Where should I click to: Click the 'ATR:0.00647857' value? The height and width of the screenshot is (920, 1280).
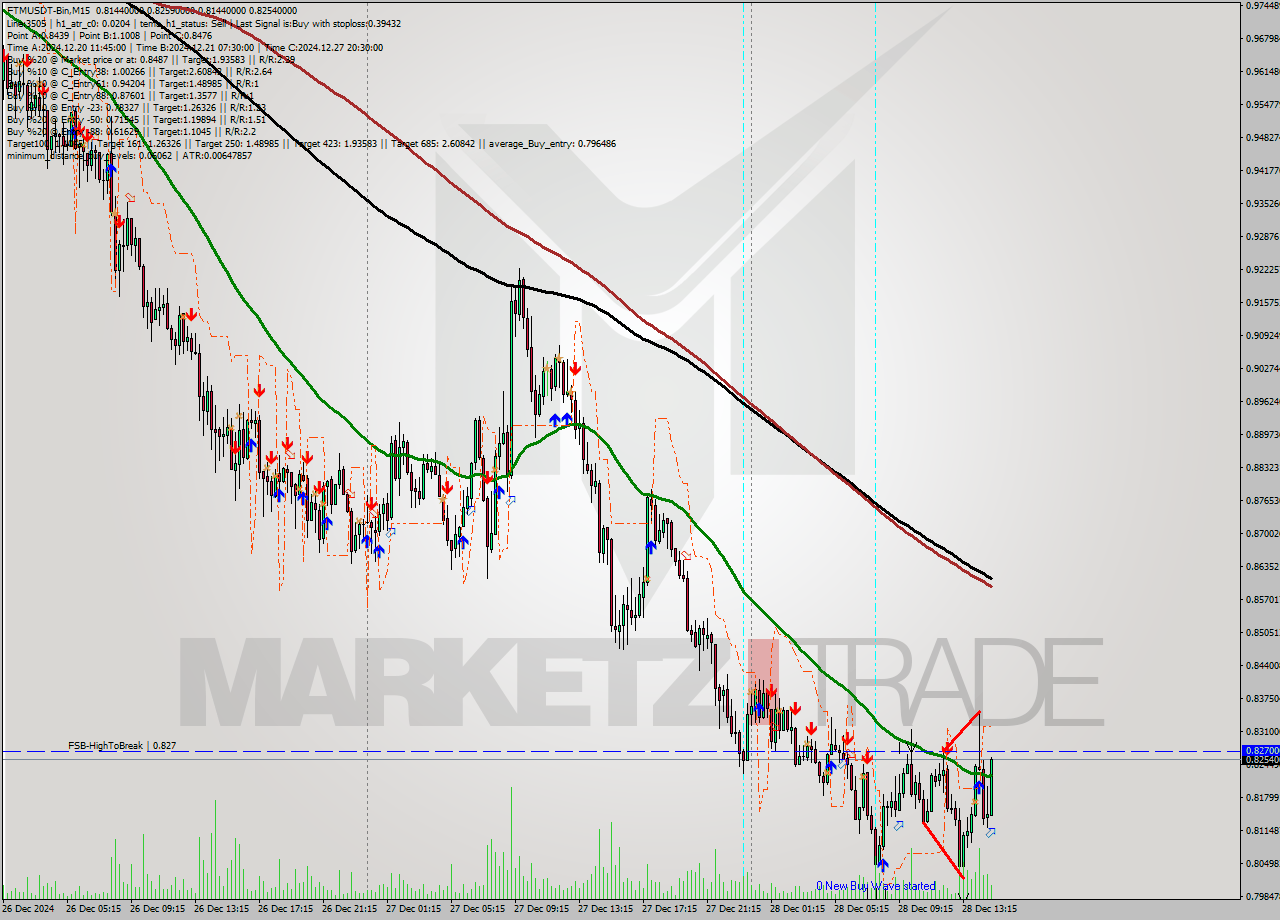coord(219,155)
